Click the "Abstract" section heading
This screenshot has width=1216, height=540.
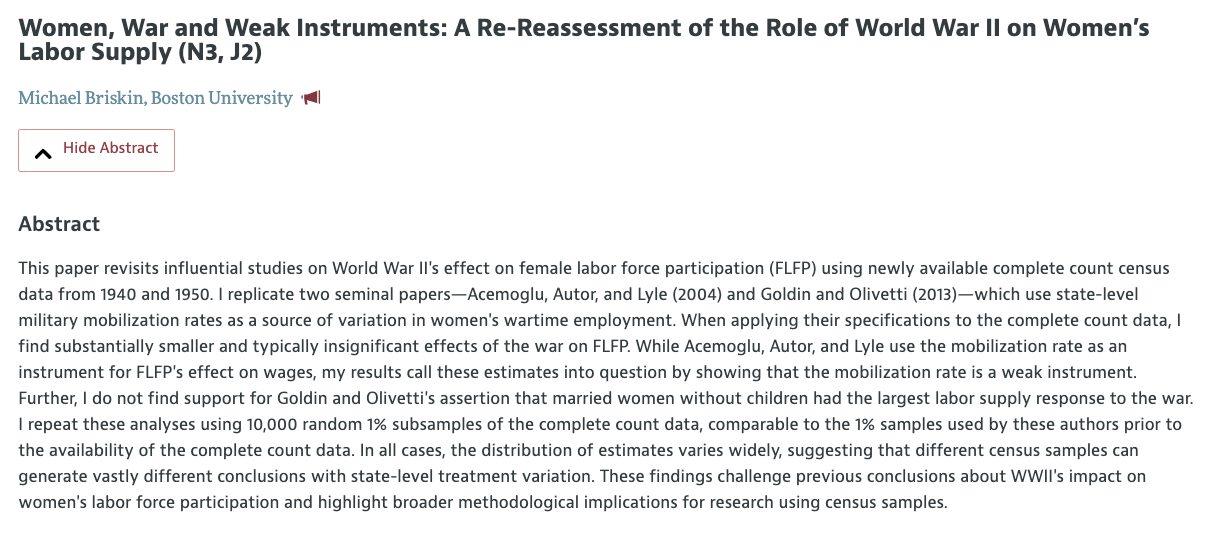[x=59, y=224]
